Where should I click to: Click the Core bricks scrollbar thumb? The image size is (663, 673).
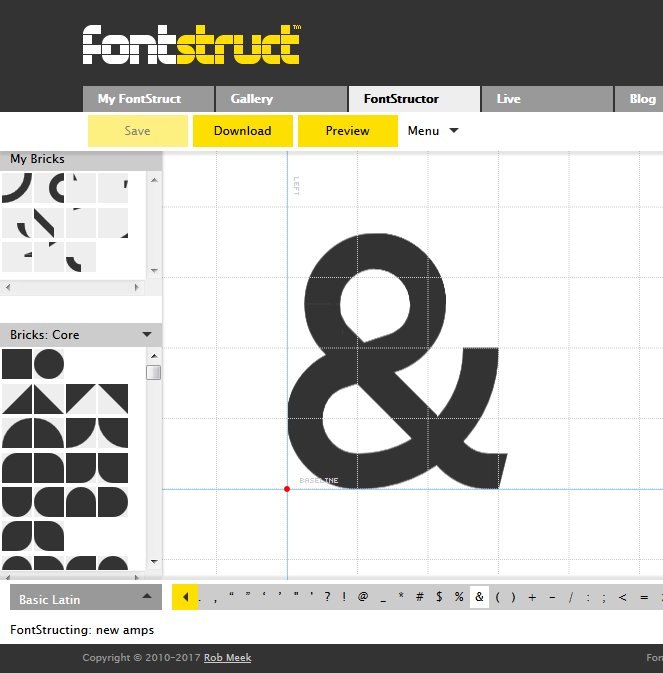pos(154,372)
